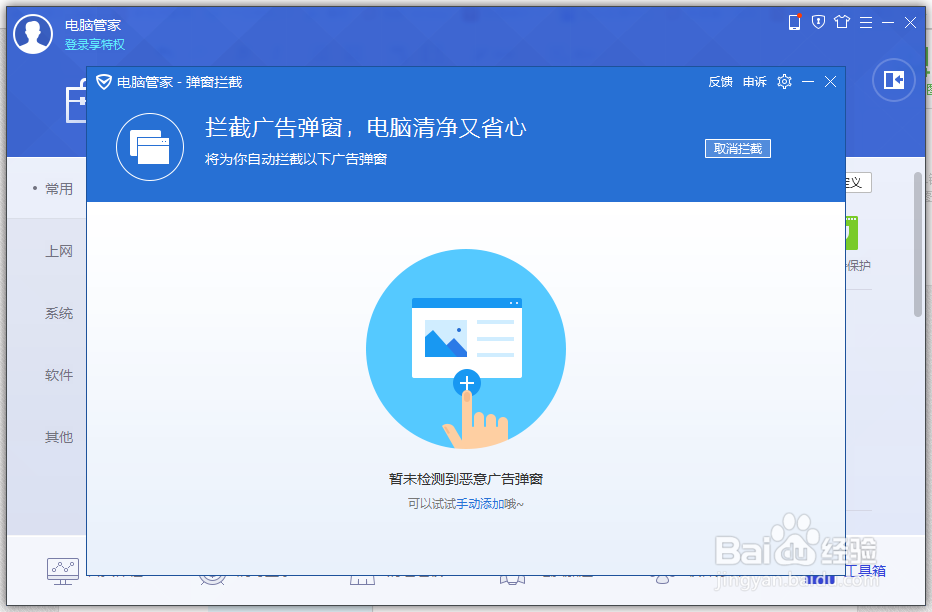Close the 弹窗拦截 dialog
The width and height of the screenshot is (932, 612).
pos(830,82)
